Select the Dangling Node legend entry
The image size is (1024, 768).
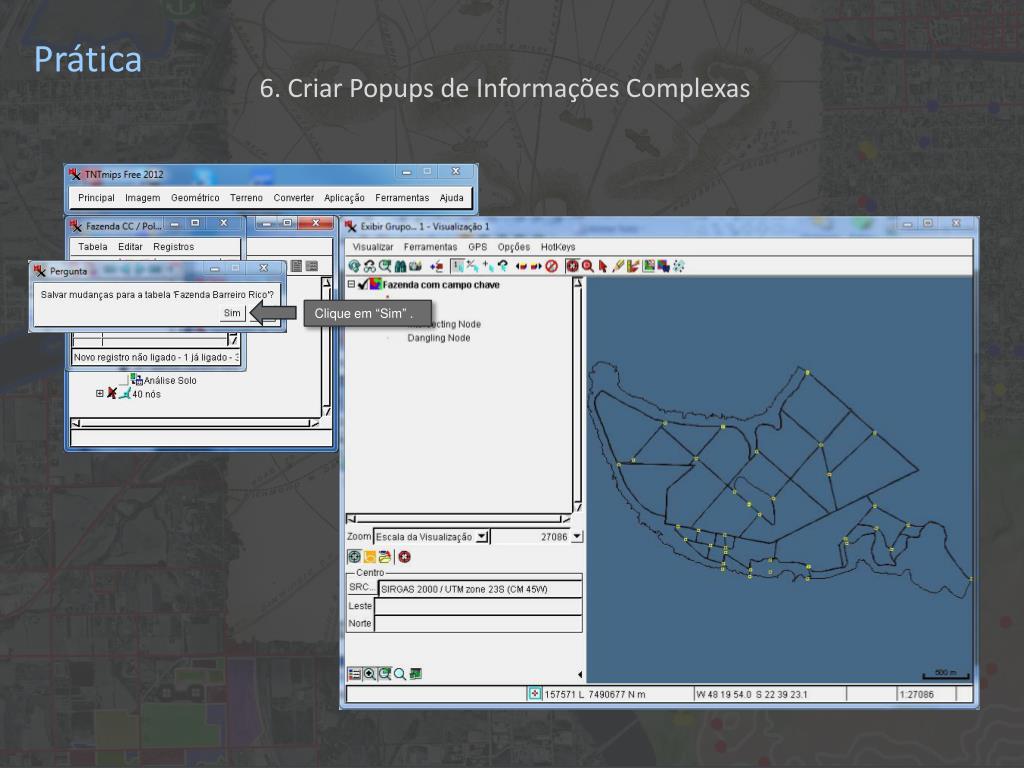click(x=439, y=338)
